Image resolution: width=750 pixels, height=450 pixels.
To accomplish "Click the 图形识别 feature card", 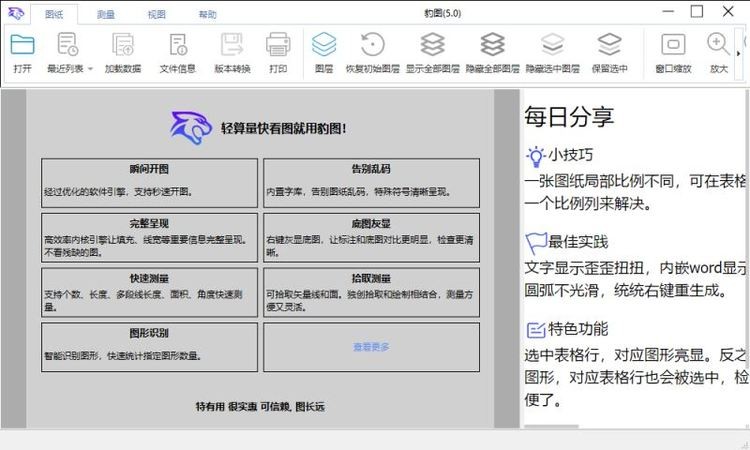I will pos(149,347).
